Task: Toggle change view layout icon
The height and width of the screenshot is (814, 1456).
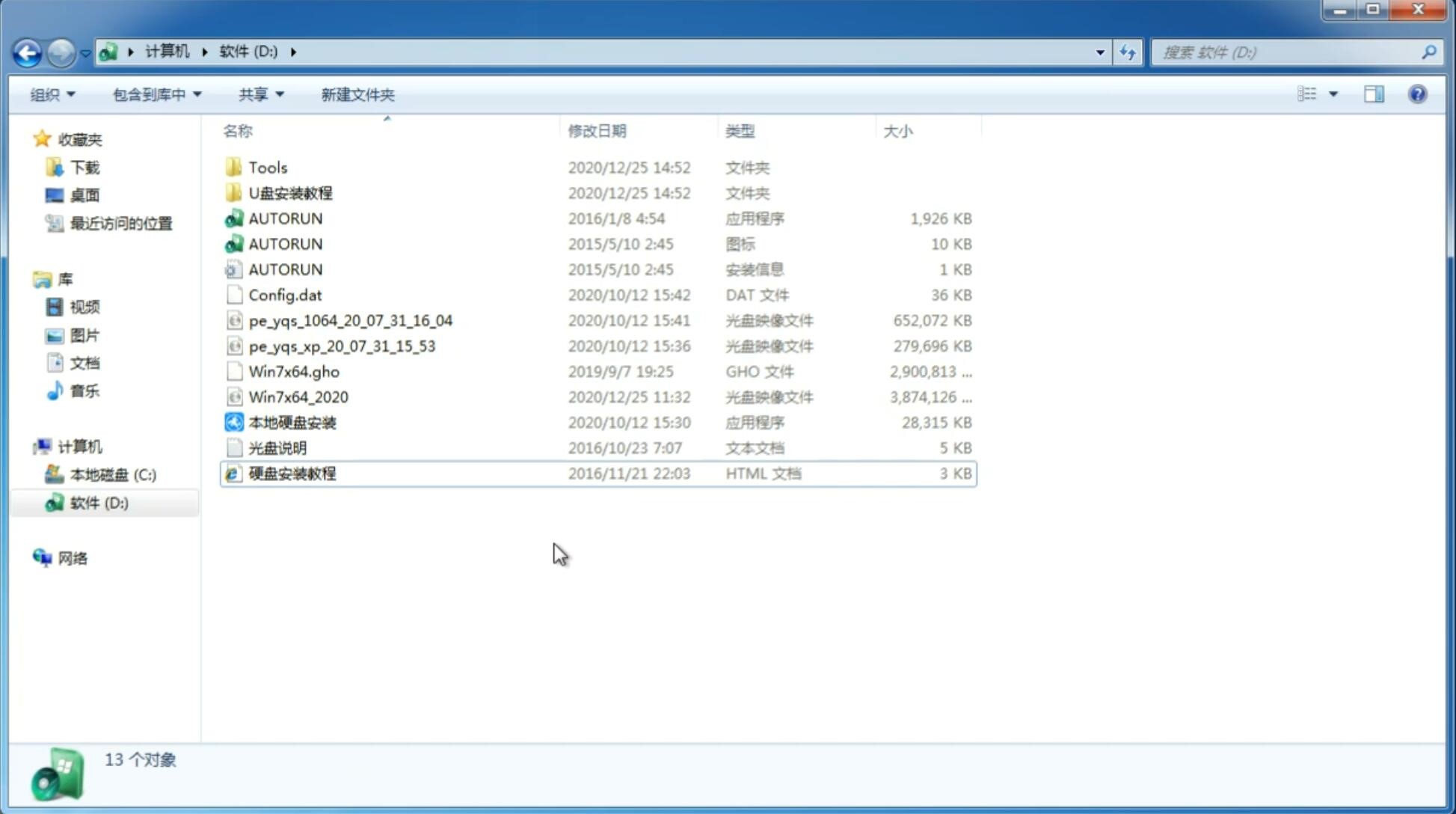Action: (1309, 94)
